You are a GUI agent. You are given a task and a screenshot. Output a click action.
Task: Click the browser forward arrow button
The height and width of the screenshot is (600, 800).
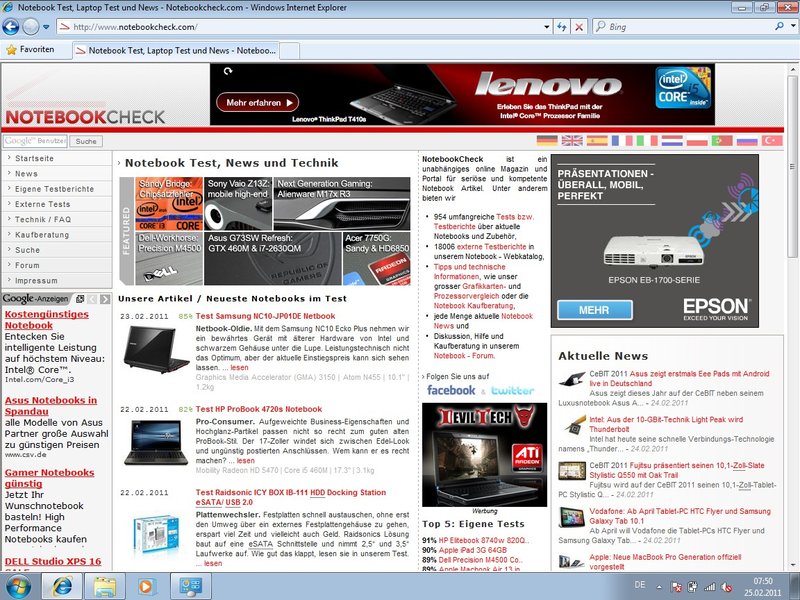click(x=30, y=27)
